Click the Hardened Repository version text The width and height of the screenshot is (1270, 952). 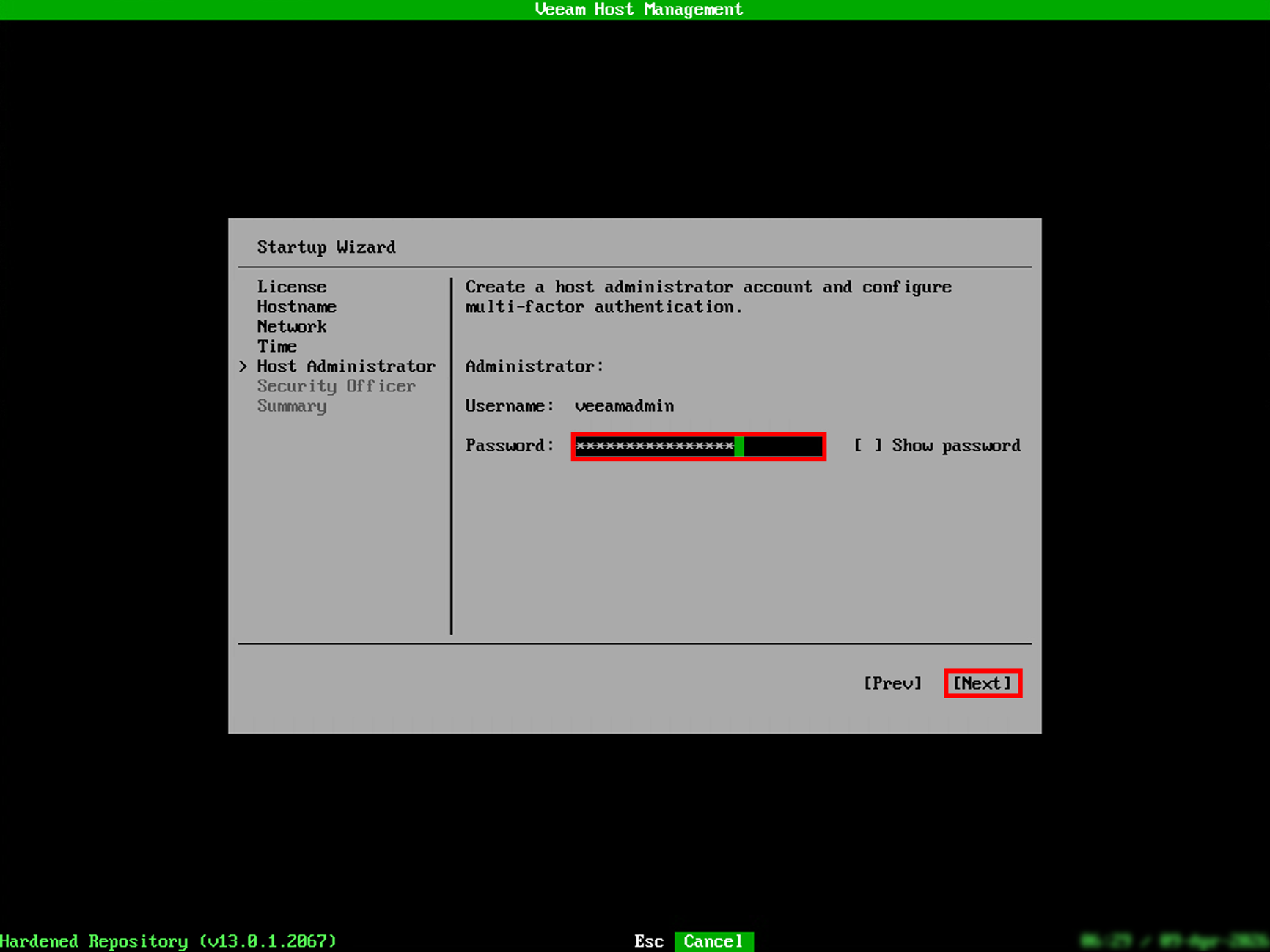tap(169, 941)
